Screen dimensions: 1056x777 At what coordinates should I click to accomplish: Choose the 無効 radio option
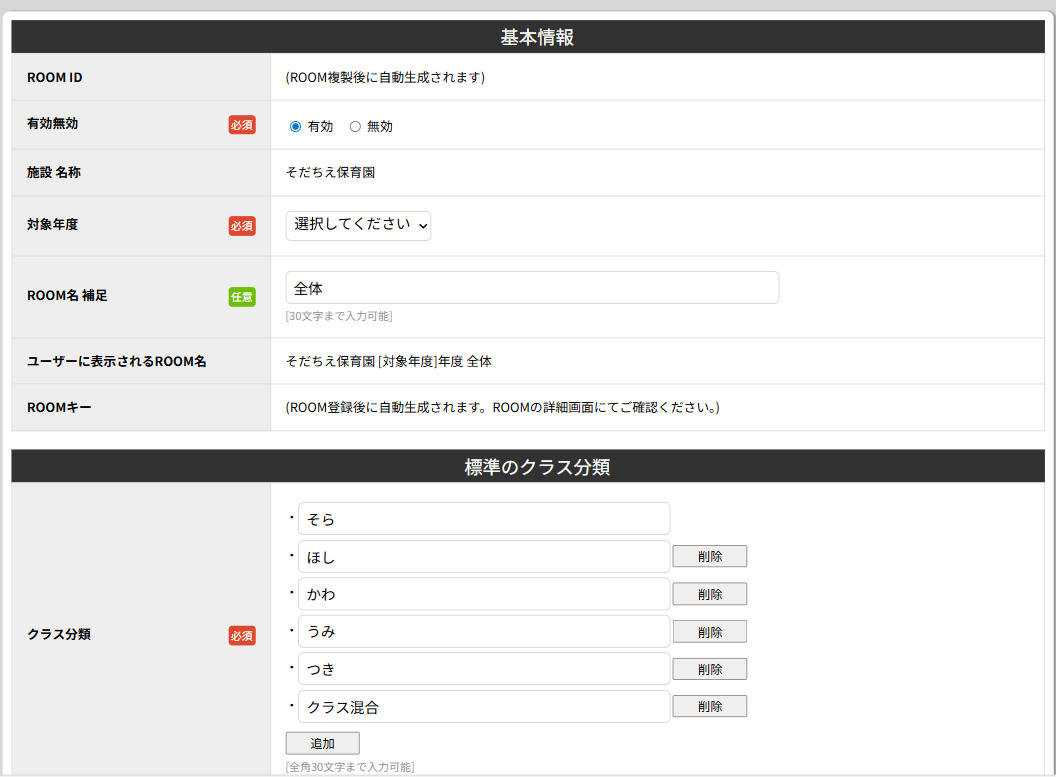(x=355, y=127)
